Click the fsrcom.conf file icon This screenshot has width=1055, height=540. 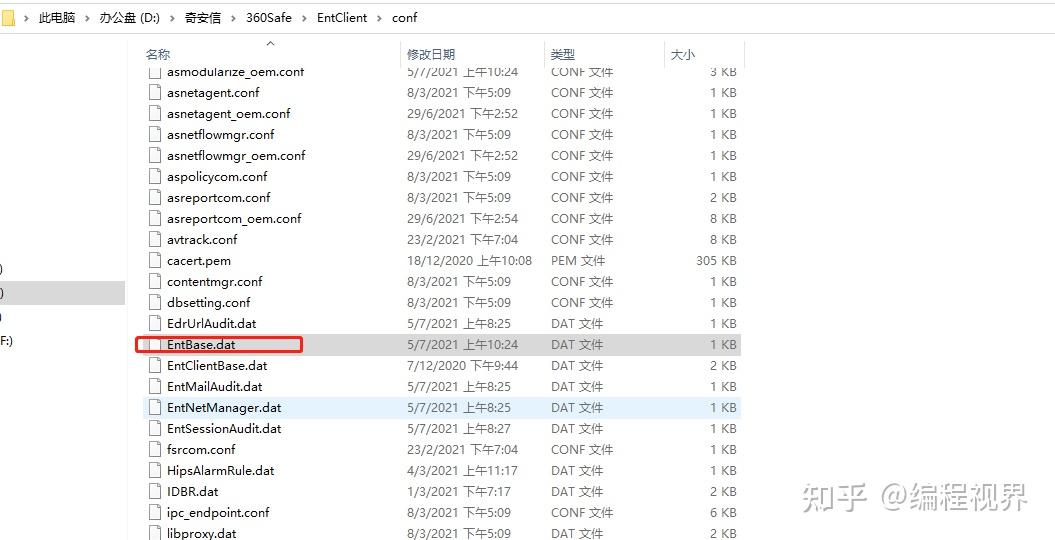click(x=155, y=450)
